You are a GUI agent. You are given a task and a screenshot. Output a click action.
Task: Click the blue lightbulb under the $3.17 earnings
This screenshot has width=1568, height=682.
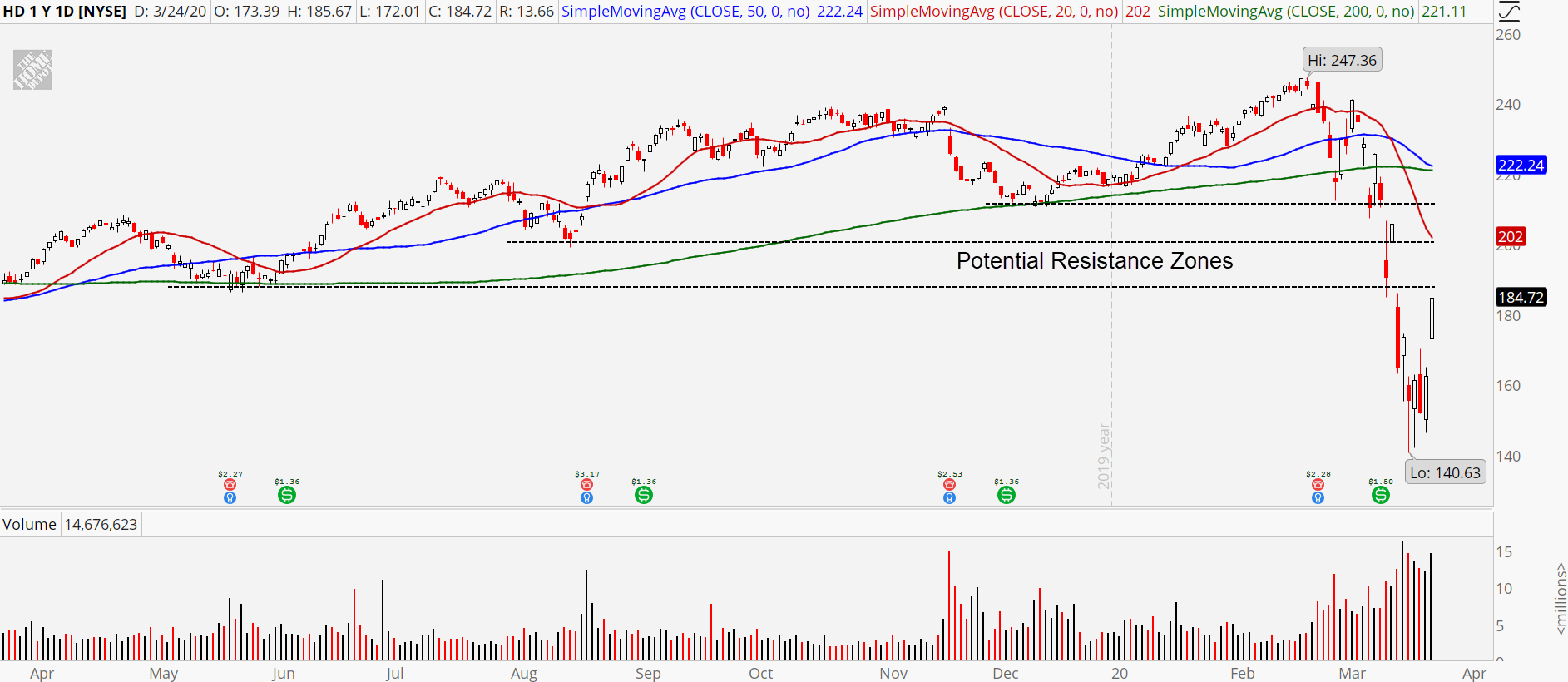(x=586, y=497)
